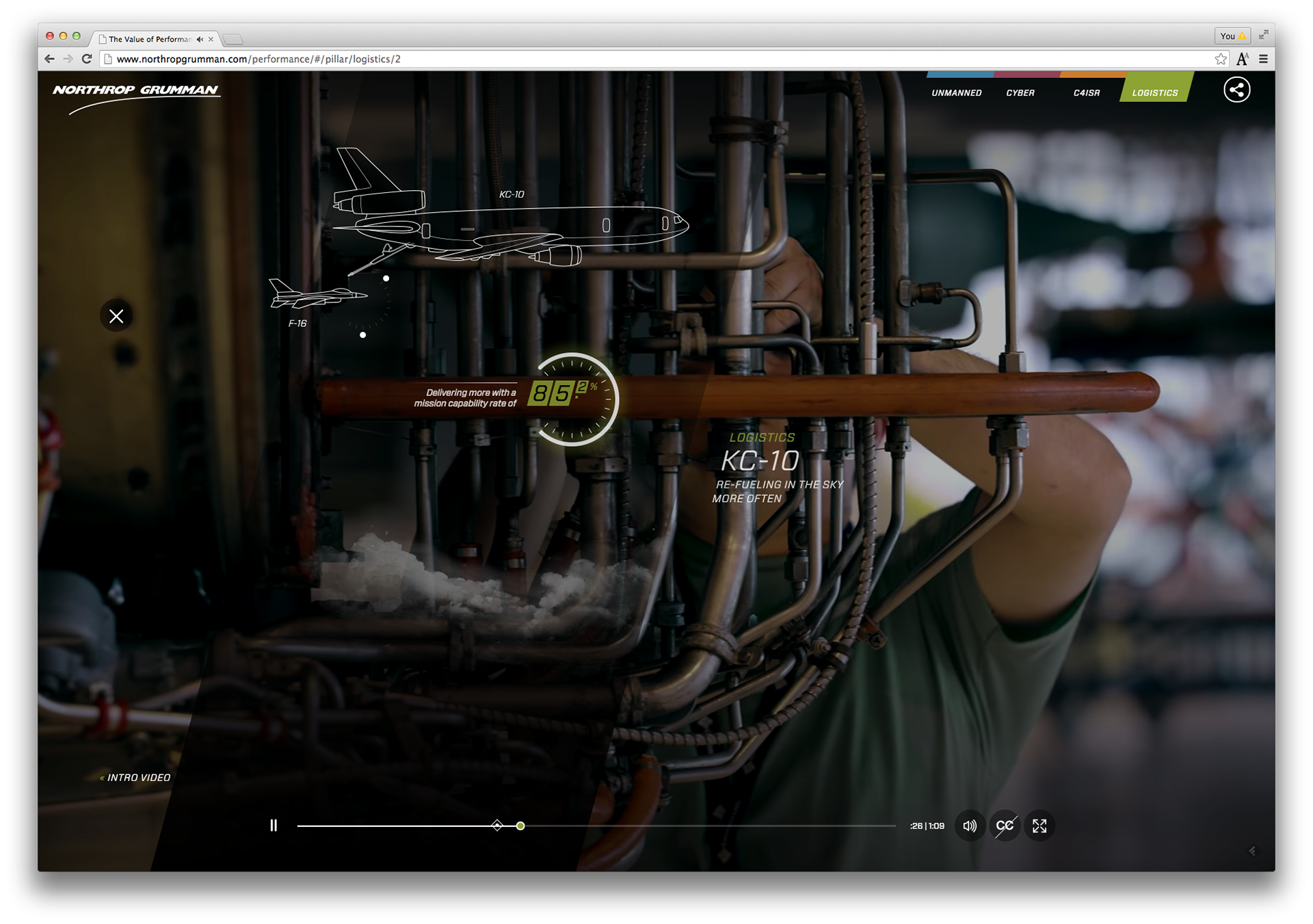This screenshot has width=1313, height=924.
Task: Click browser back arrow
Action: (49, 59)
